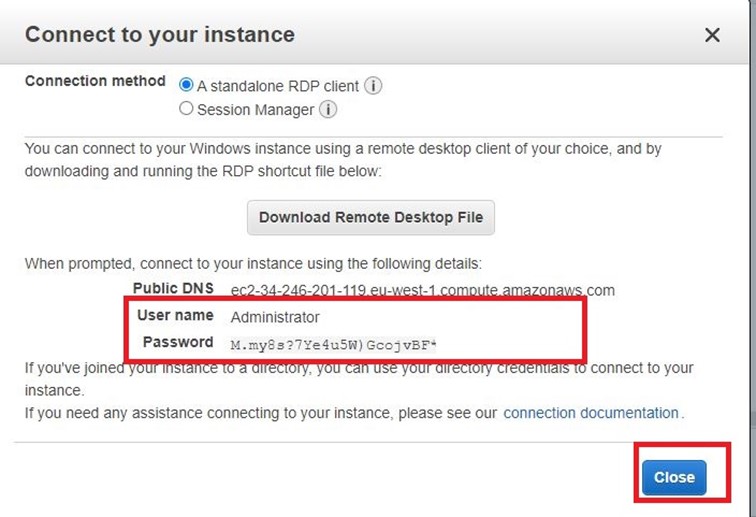Click the Public DNS label
Image resolution: width=756 pixels, height=517 pixels.
(x=174, y=288)
